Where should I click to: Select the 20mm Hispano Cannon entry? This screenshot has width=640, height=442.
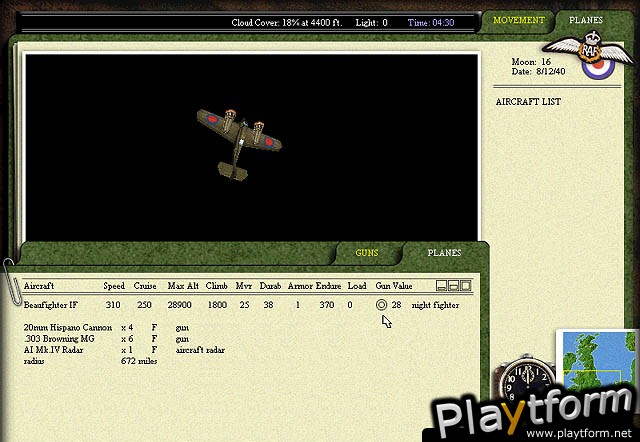(67, 327)
